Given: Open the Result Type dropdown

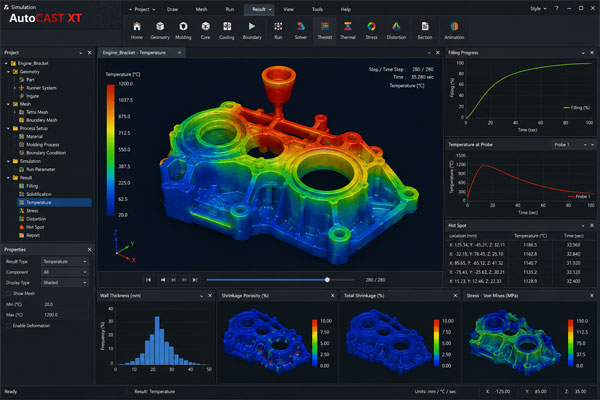Looking at the screenshot, I should (65, 261).
